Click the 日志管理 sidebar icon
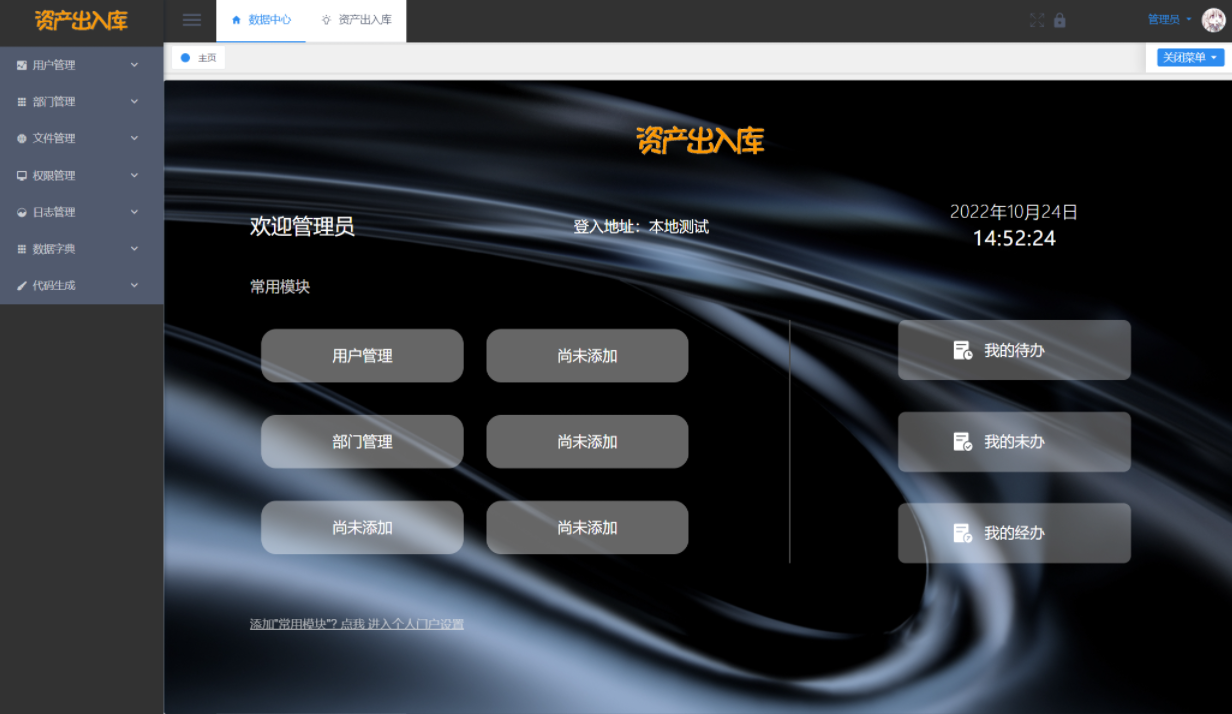This screenshot has width=1232, height=714. (22, 212)
